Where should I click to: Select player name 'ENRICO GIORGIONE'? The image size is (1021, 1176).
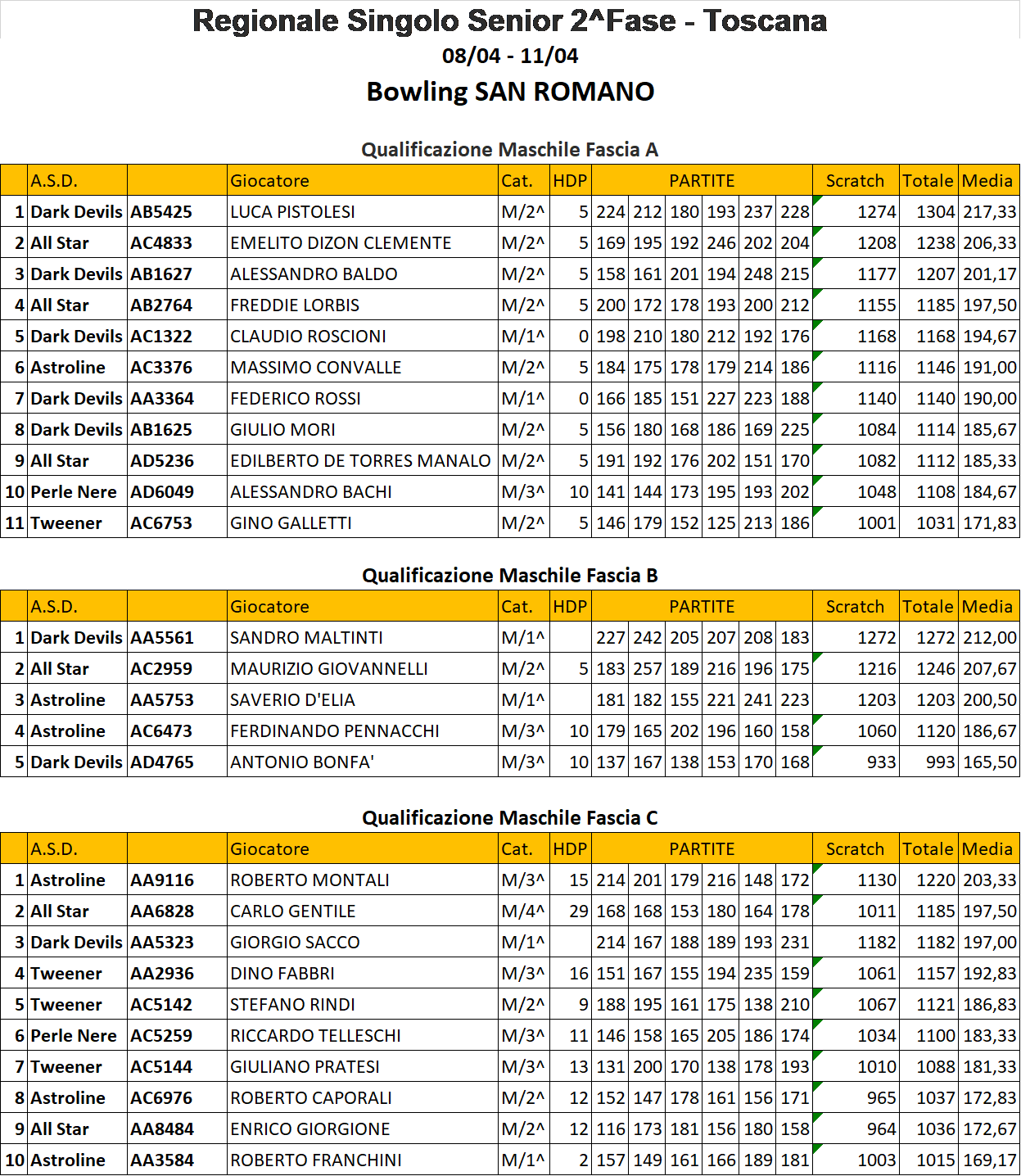click(310, 1129)
